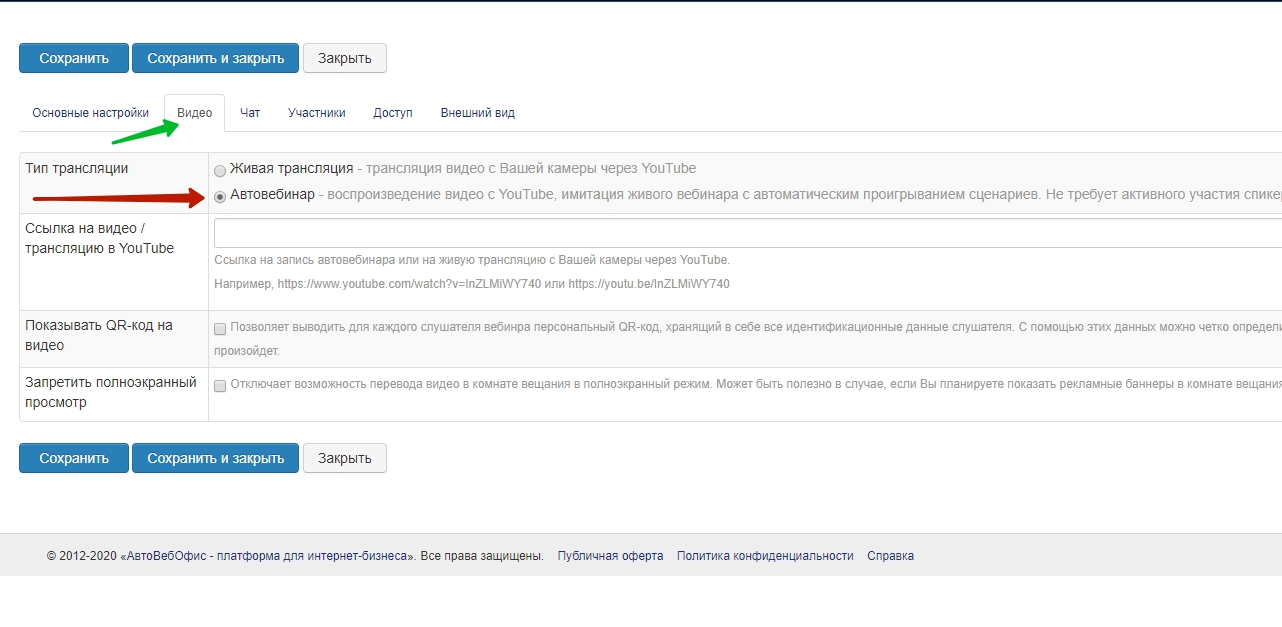Select the Доступ tab
The image size is (1282, 627).
coord(393,113)
